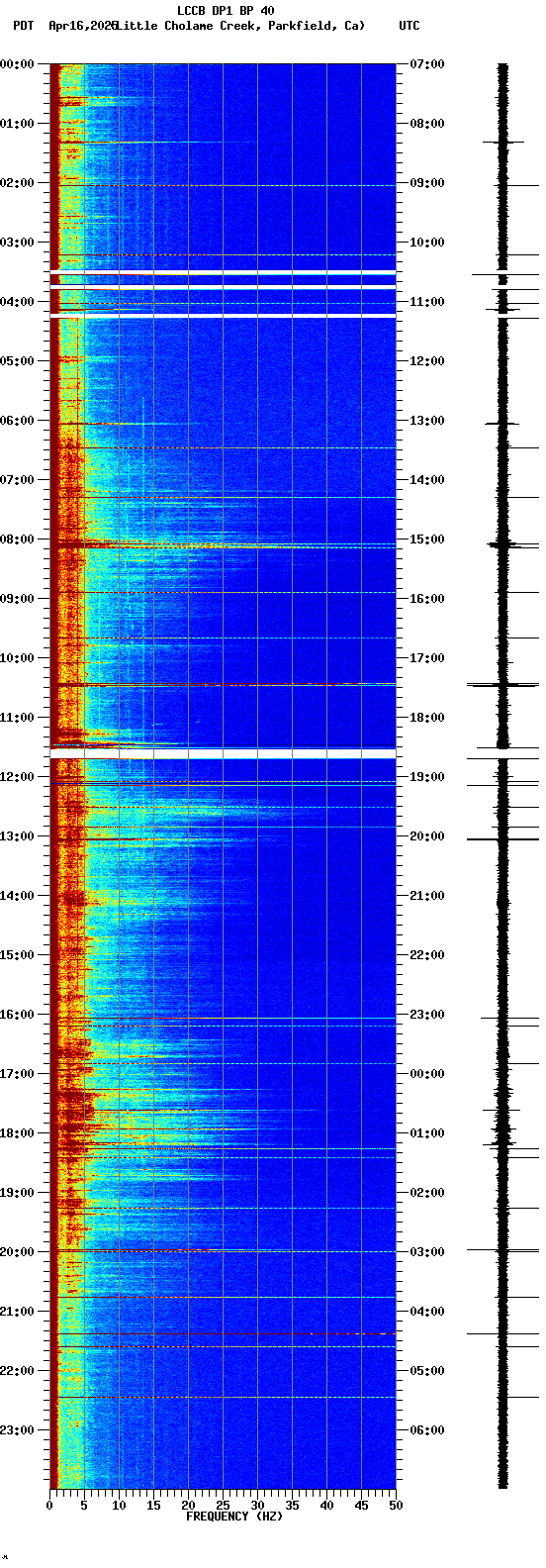Click the UTC axis label "18:00"
This screenshot has width=546, height=1568.
427,718
